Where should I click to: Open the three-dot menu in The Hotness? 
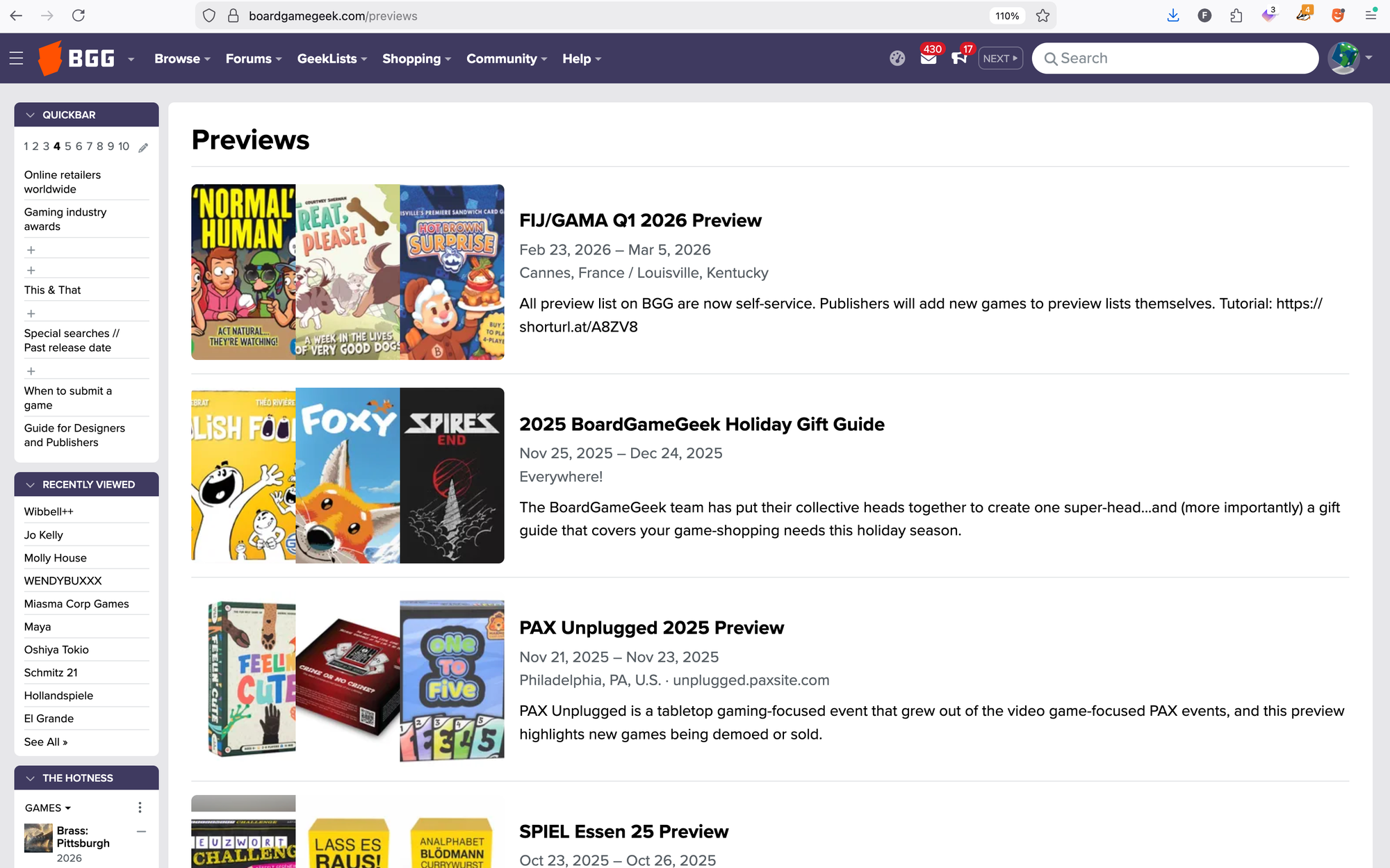pos(140,808)
